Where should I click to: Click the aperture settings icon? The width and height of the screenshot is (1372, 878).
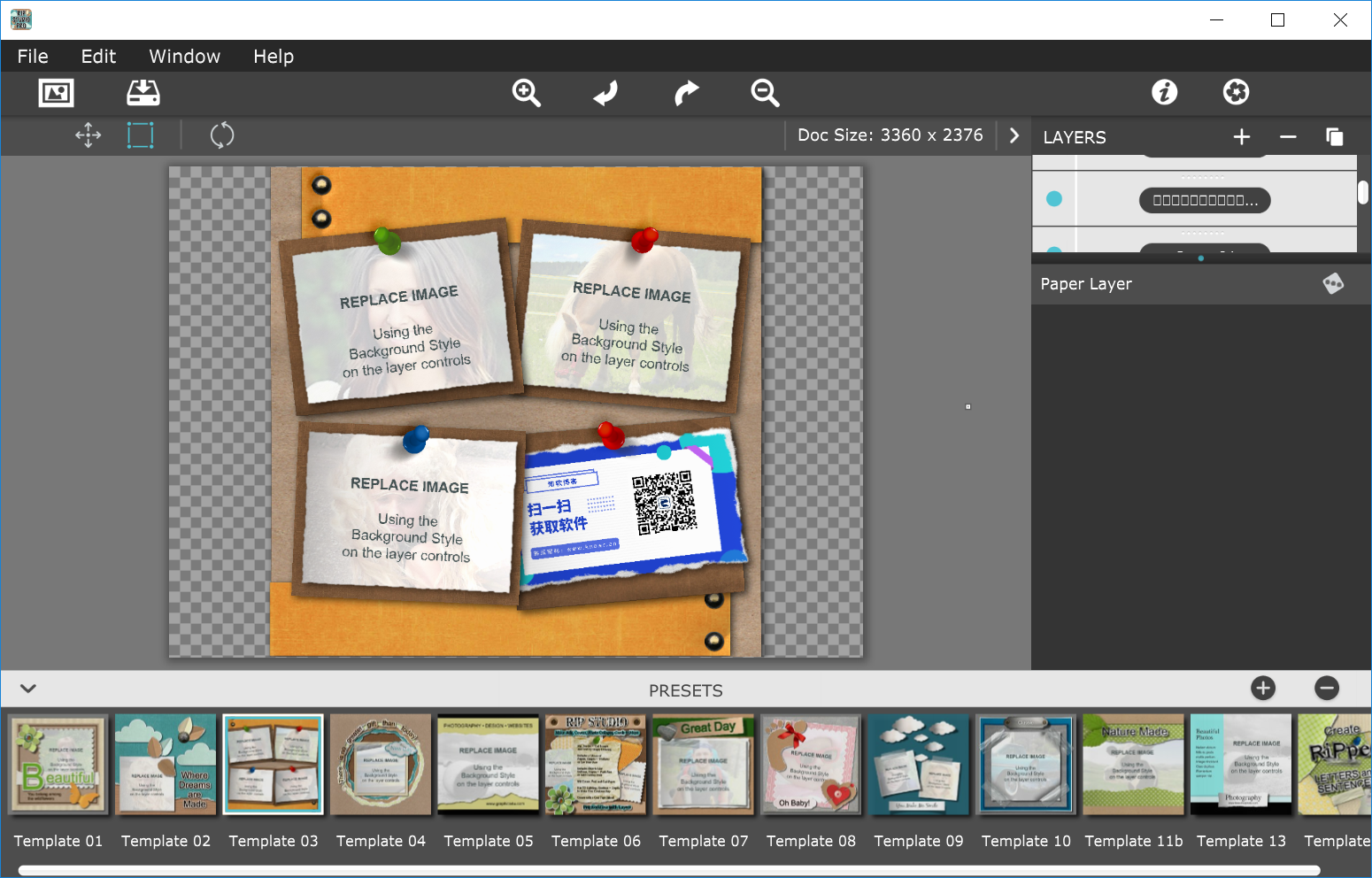(1236, 91)
